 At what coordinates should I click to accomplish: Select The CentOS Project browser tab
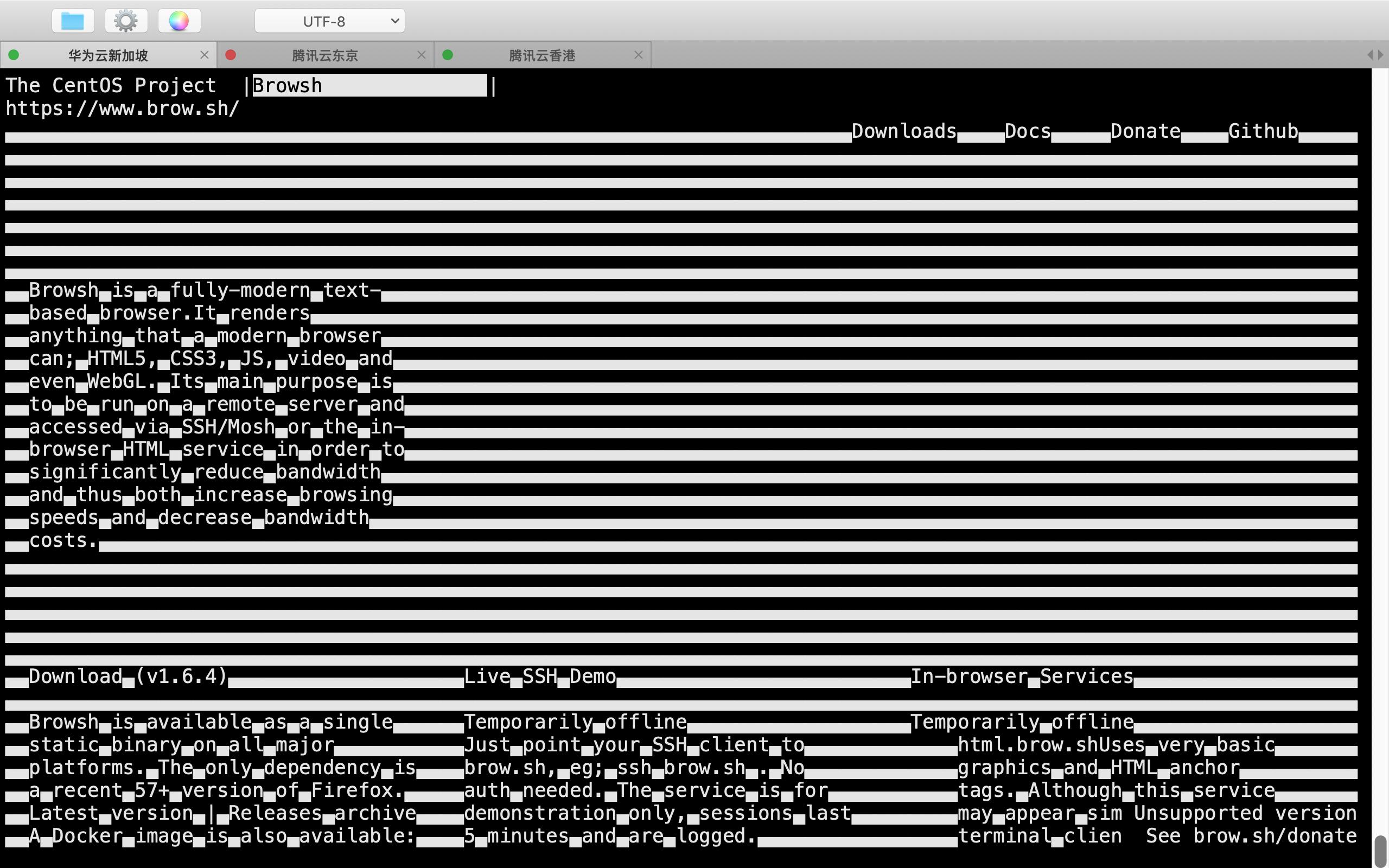point(111,86)
